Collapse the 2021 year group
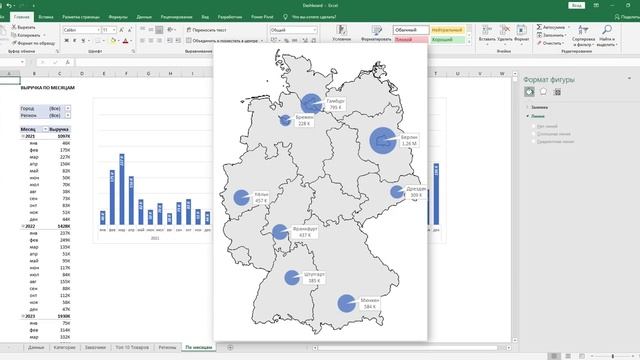640x360 pixels. click(x=23, y=136)
